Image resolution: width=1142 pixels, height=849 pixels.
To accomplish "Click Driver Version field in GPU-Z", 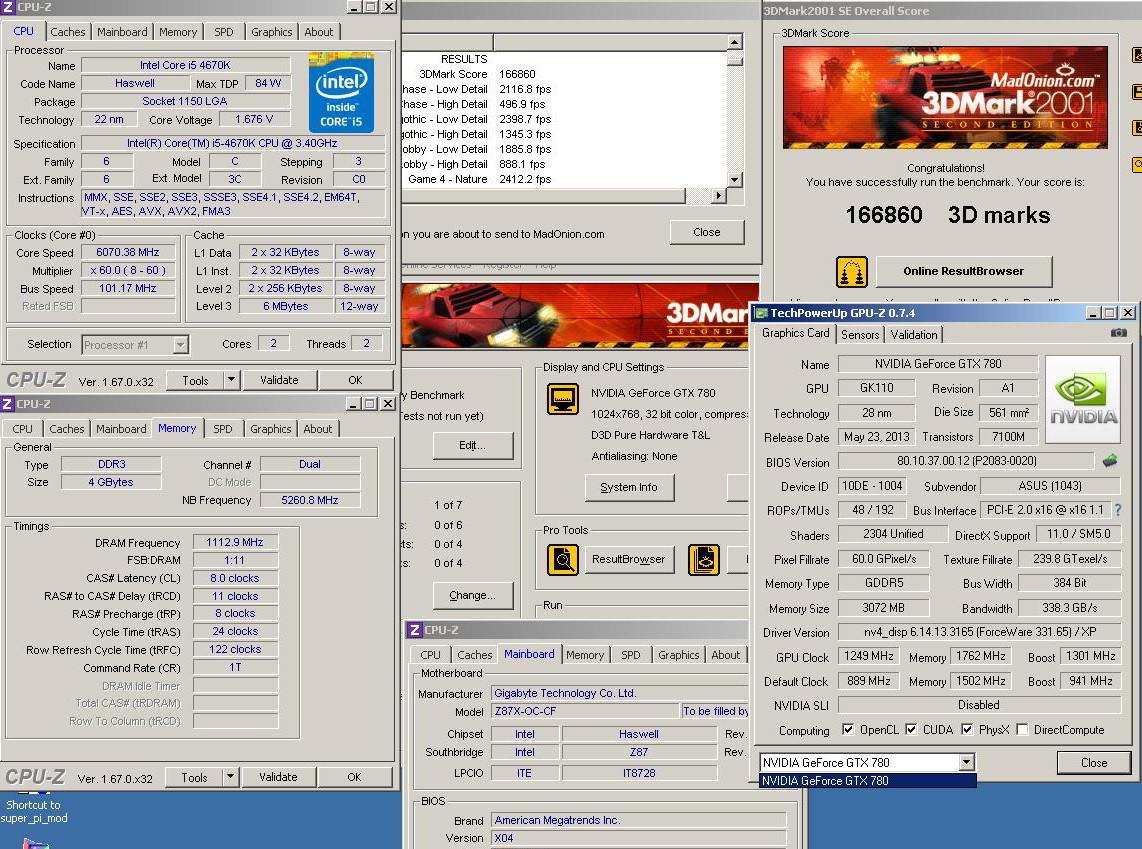I will point(979,632).
